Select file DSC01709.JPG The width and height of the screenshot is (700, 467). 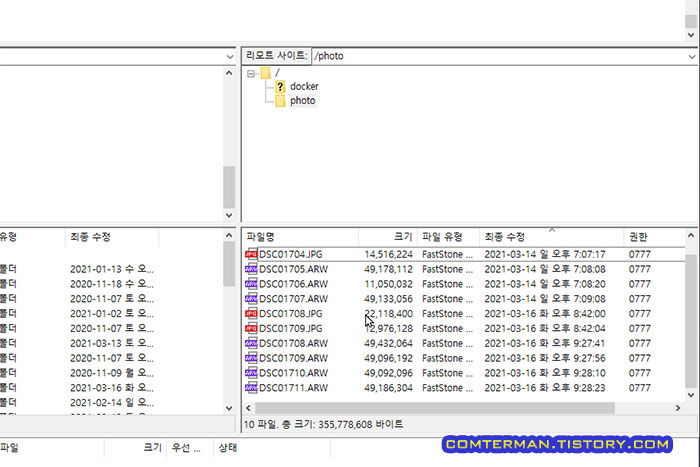[291, 329]
